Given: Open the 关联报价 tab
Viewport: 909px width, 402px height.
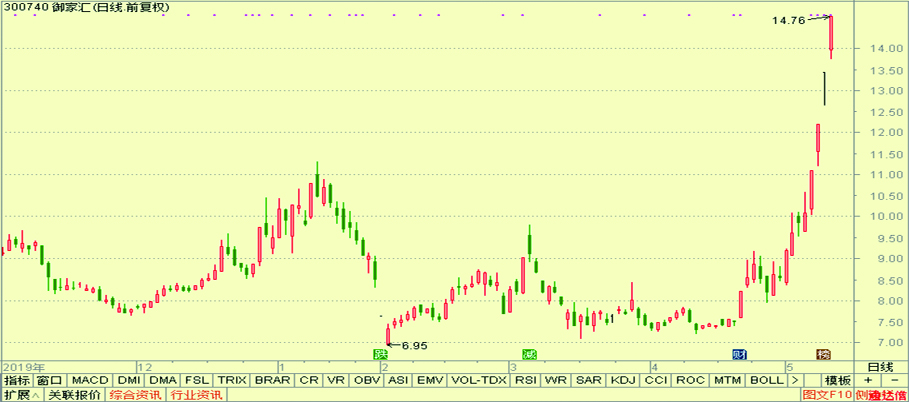Looking at the screenshot, I should tap(75, 395).
